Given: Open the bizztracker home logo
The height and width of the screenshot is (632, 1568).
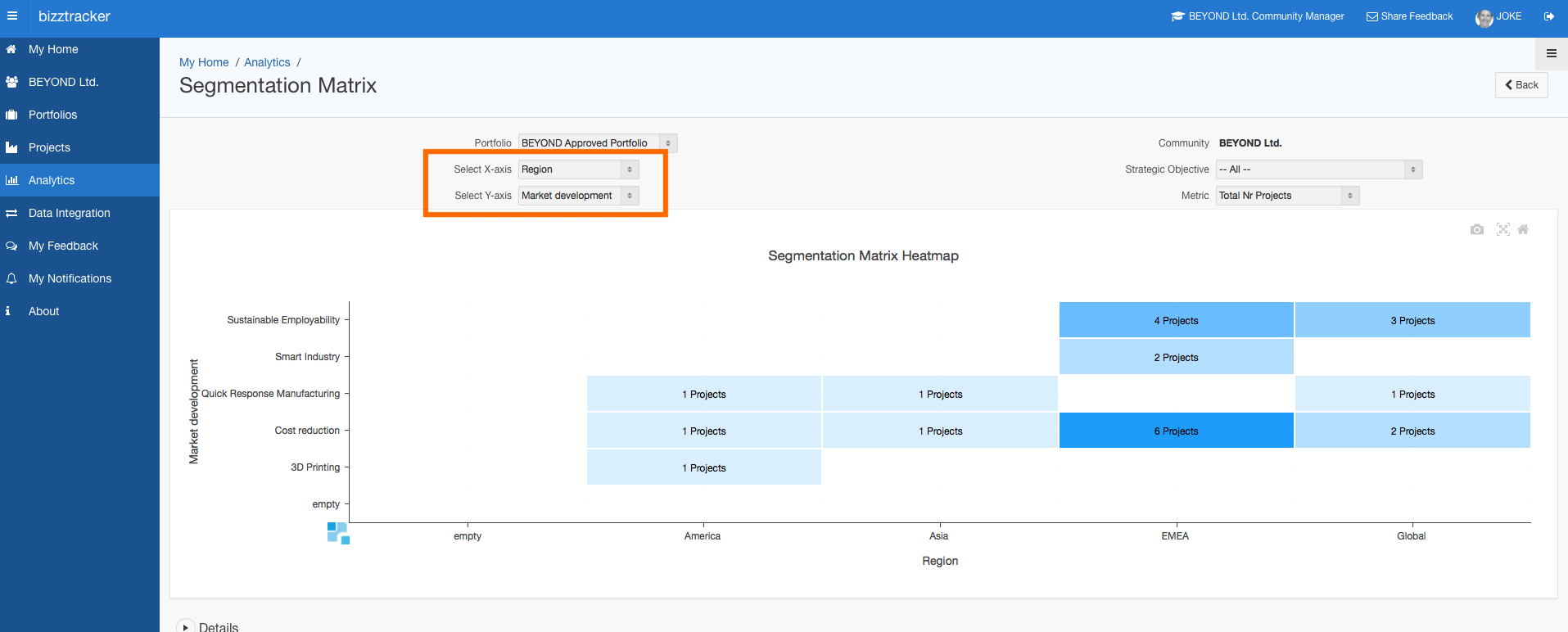Looking at the screenshot, I should pyautogui.click(x=74, y=16).
